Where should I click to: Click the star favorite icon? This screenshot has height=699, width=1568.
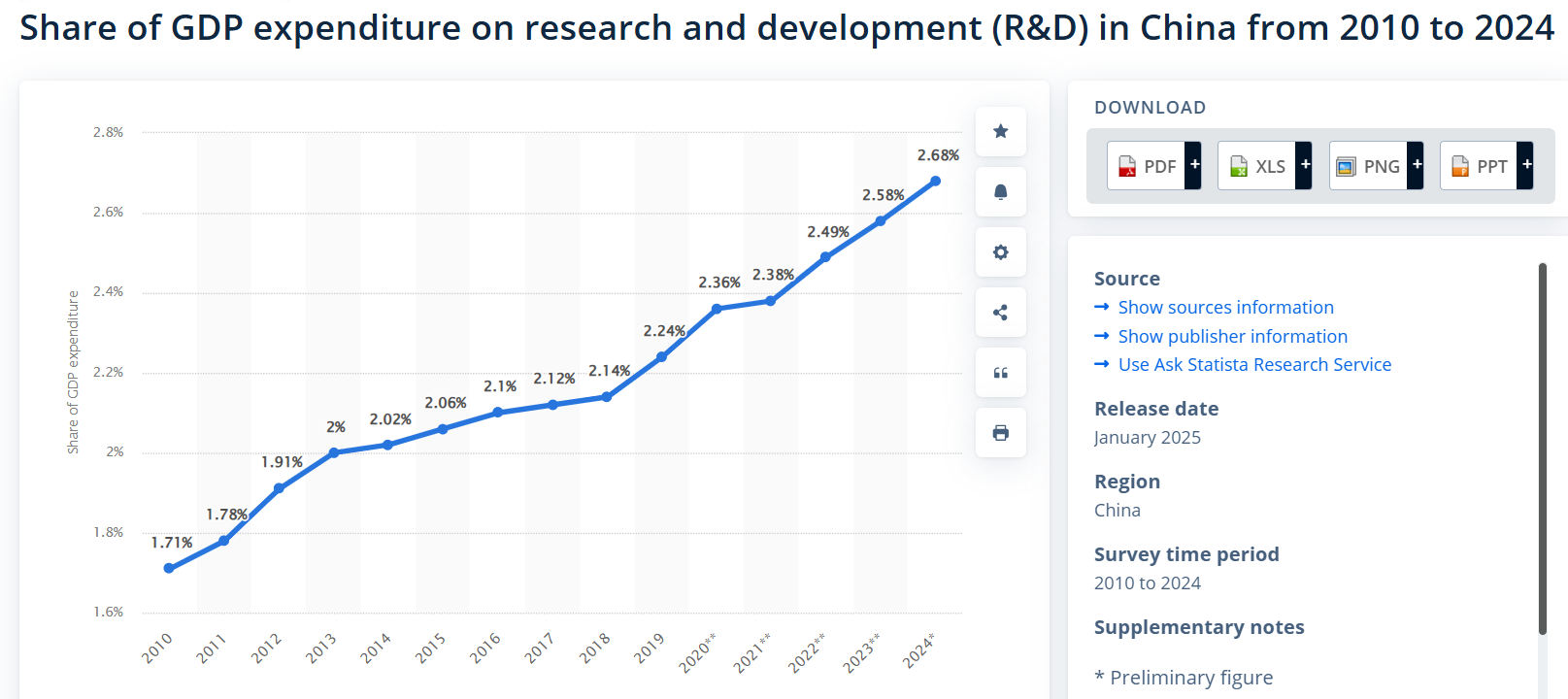coord(1000,131)
